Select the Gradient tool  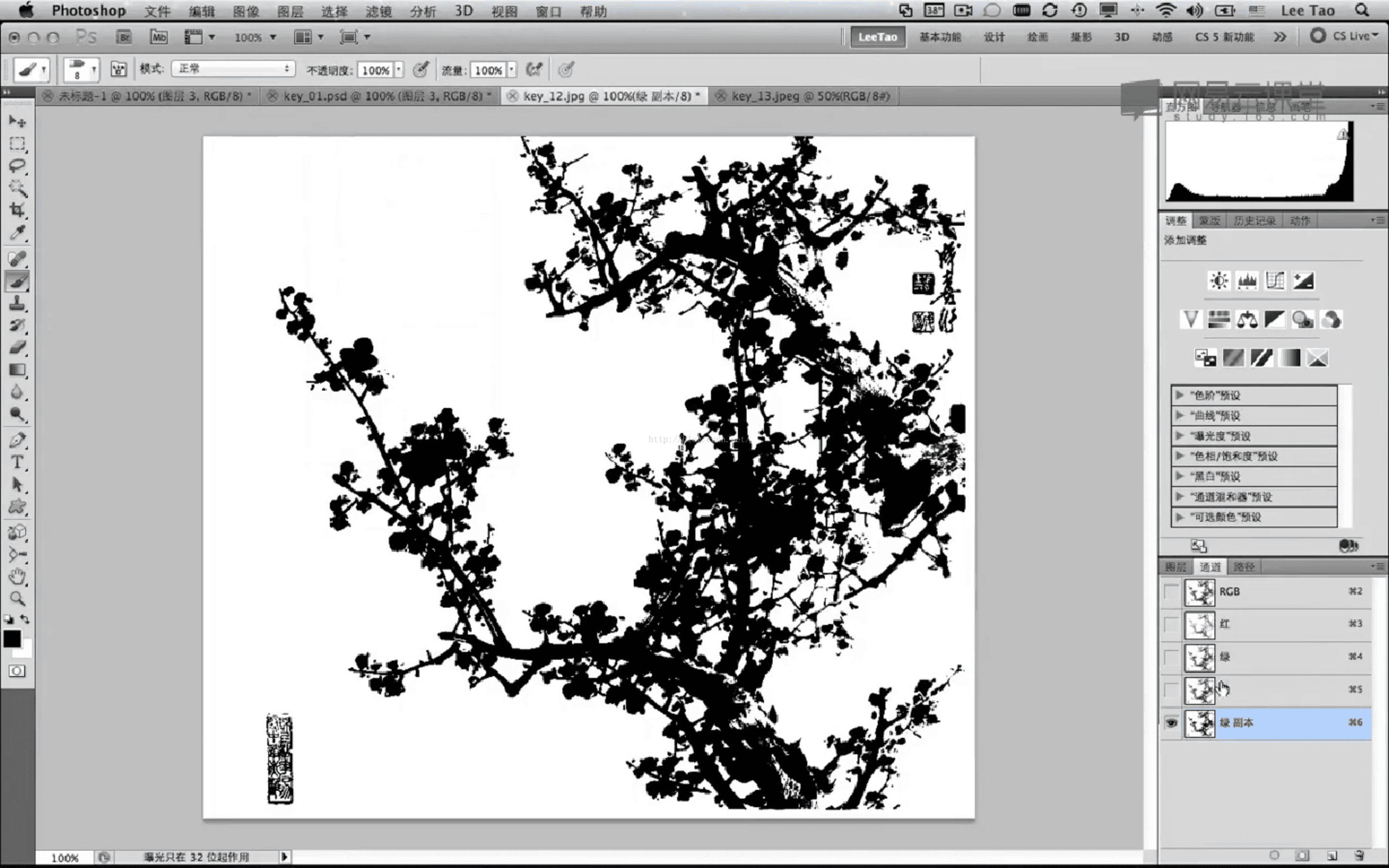pyautogui.click(x=17, y=370)
